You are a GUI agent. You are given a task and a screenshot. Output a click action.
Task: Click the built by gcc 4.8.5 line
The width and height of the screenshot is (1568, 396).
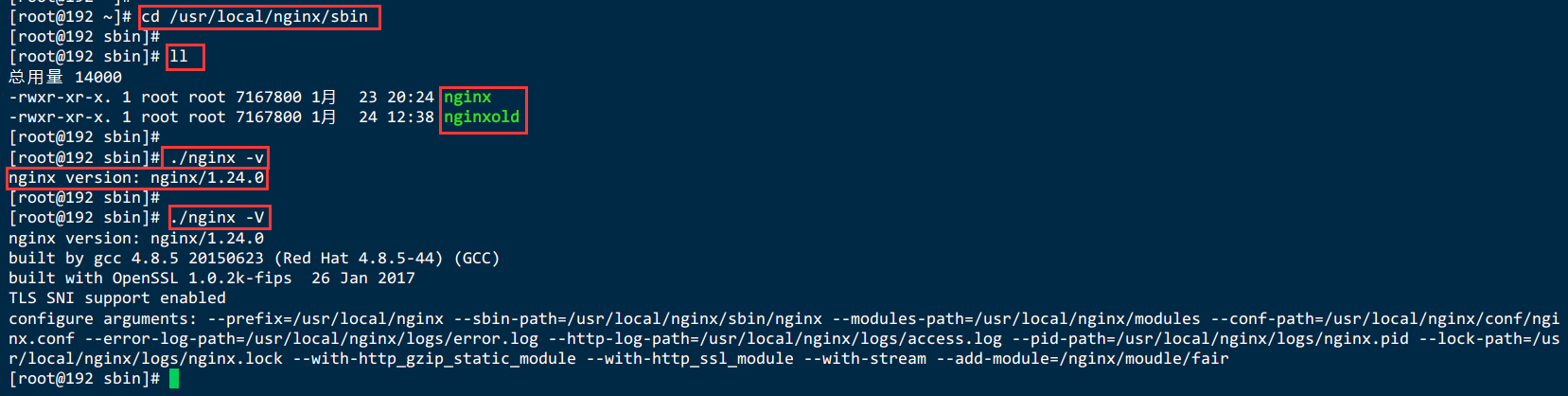[x=254, y=258]
